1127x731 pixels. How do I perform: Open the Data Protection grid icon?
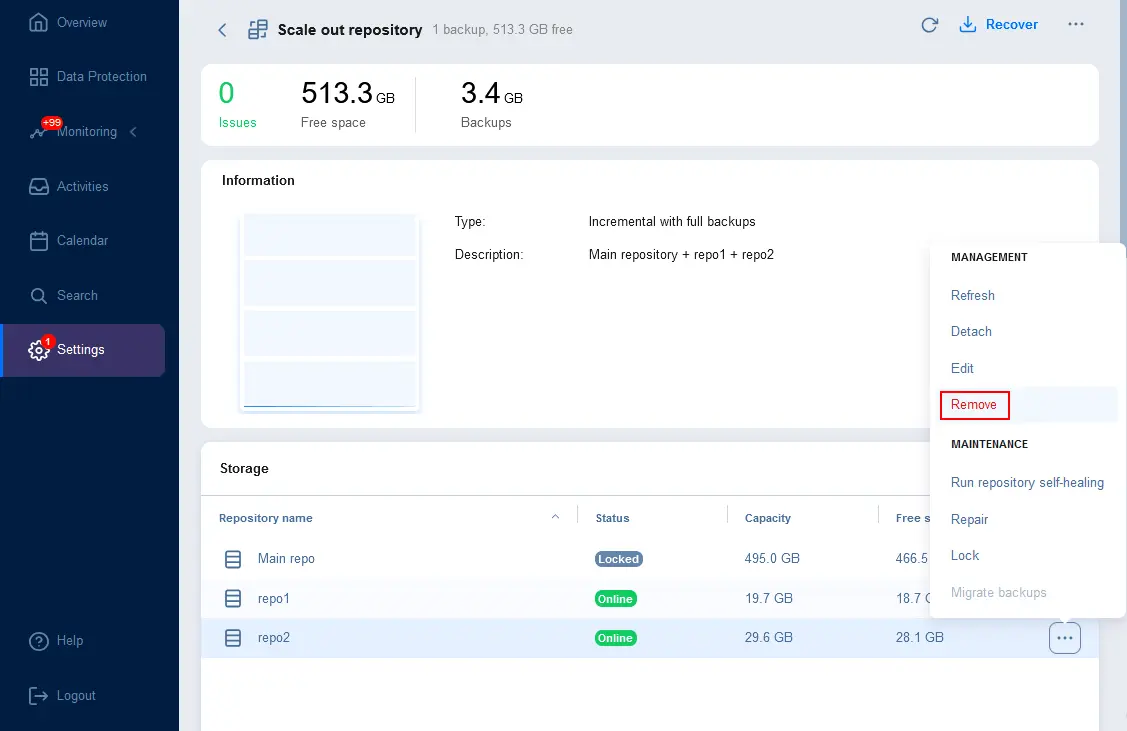[x=38, y=77]
